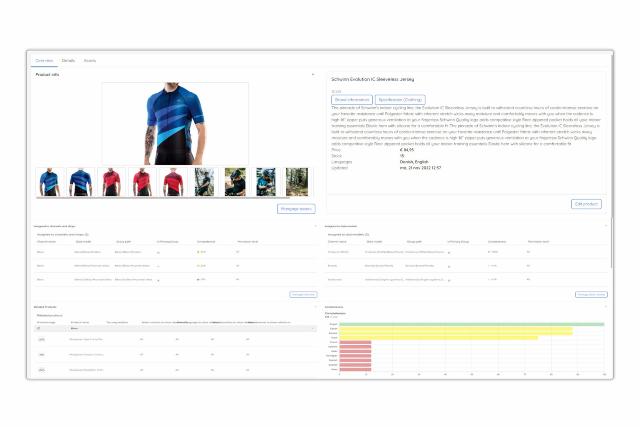Select the first red jersey thumbnail

(x=112, y=181)
